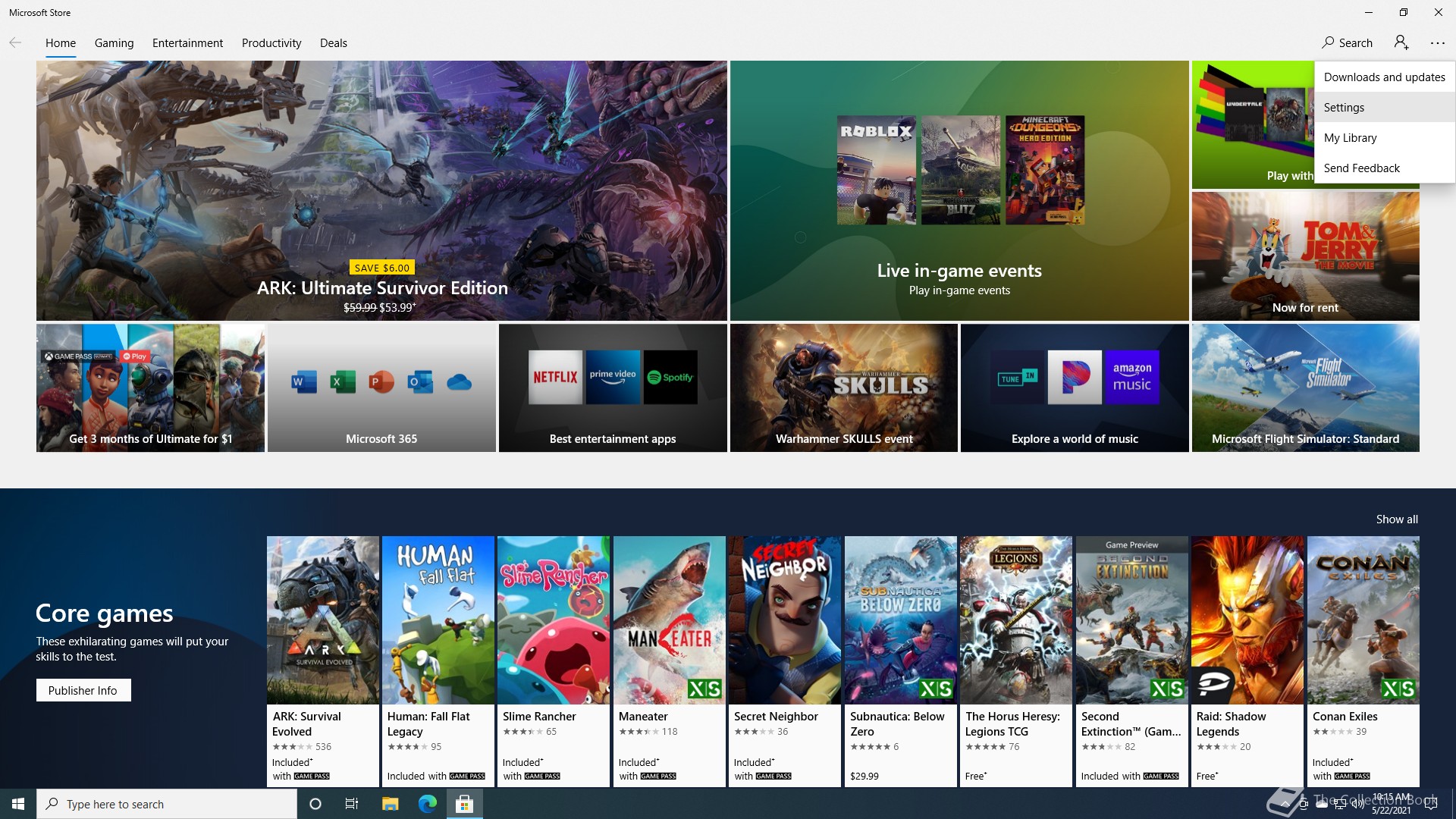1456x819 pixels.
Task: Click the Microsoft 365 caption text
Action: coord(381,438)
